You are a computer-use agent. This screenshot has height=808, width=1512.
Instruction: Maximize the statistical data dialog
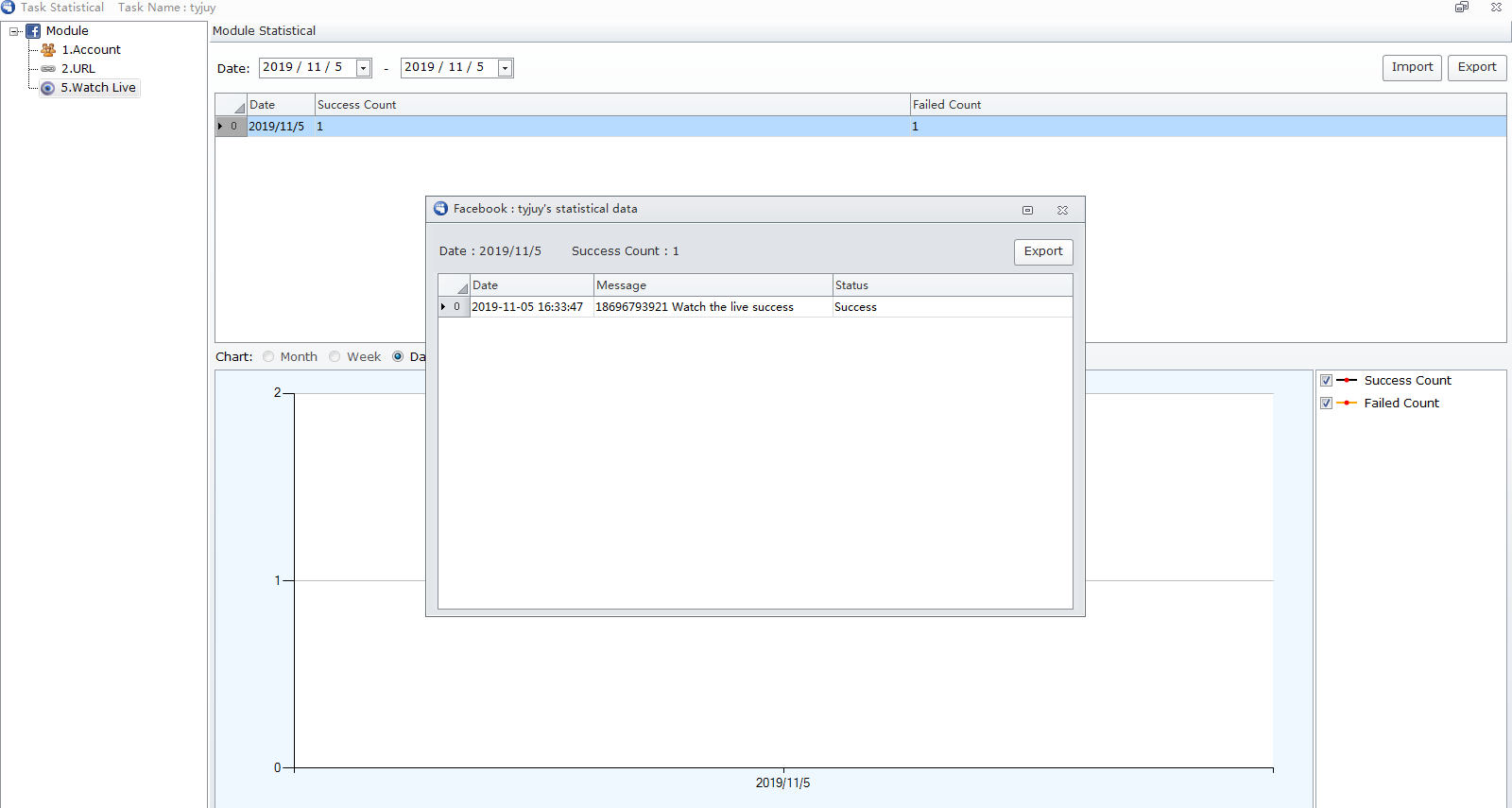point(1028,210)
